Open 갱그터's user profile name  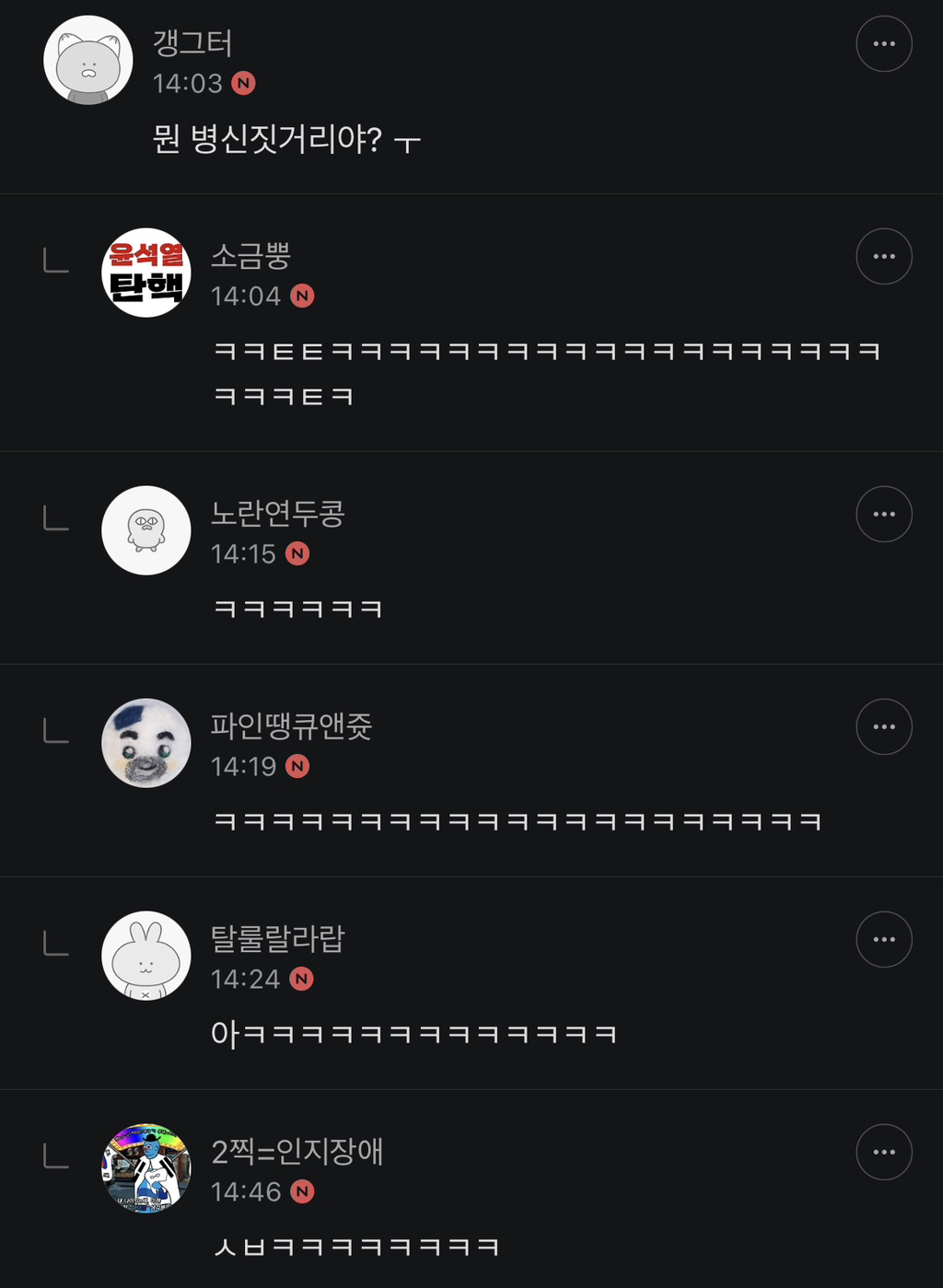pyautogui.click(x=192, y=43)
